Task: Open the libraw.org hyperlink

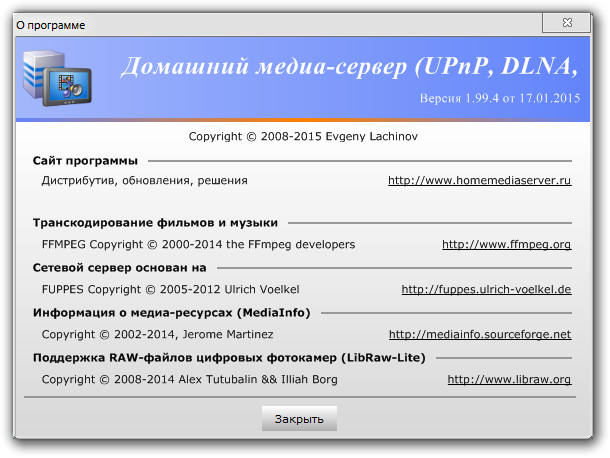Action: (x=508, y=379)
